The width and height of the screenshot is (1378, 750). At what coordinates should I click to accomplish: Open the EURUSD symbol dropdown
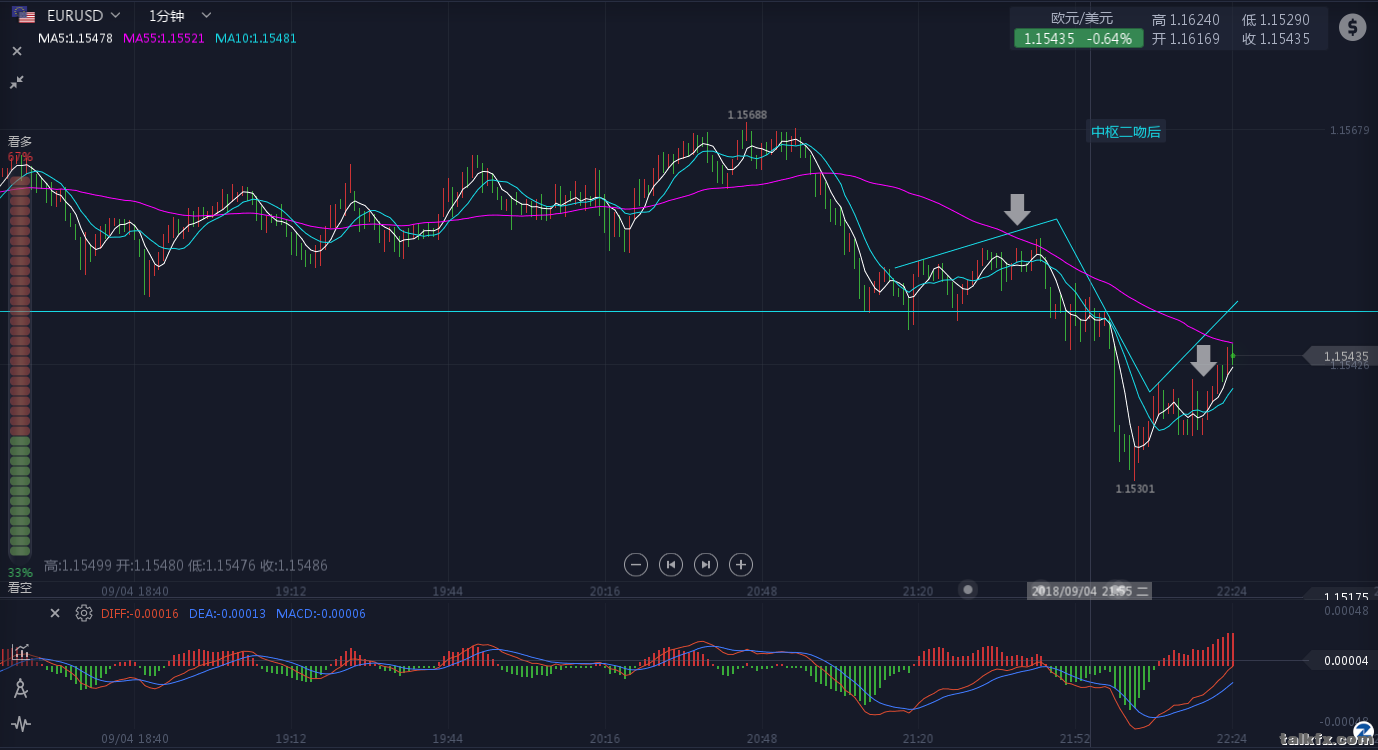tap(84, 16)
